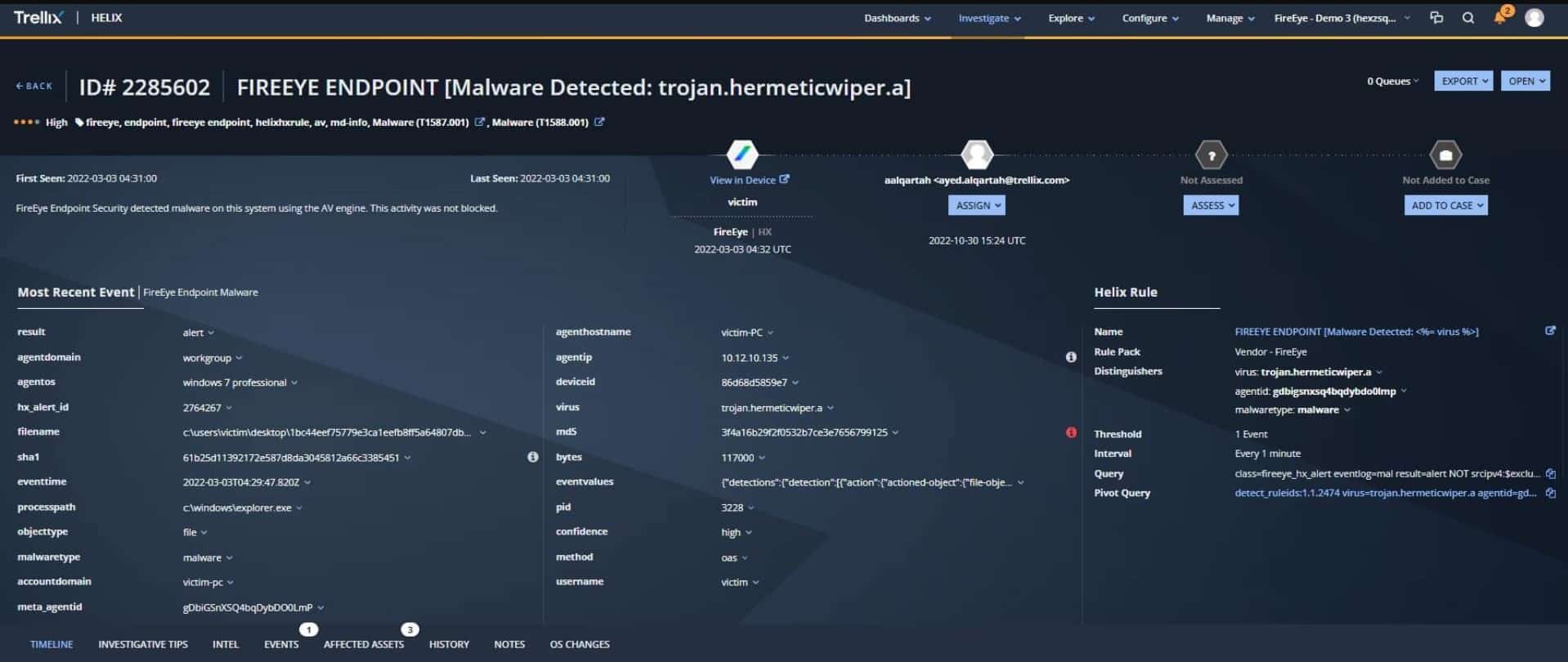The height and width of the screenshot is (662, 1568).
Task: Select the NOTES tab
Action: pyautogui.click(x=509, y=644)
